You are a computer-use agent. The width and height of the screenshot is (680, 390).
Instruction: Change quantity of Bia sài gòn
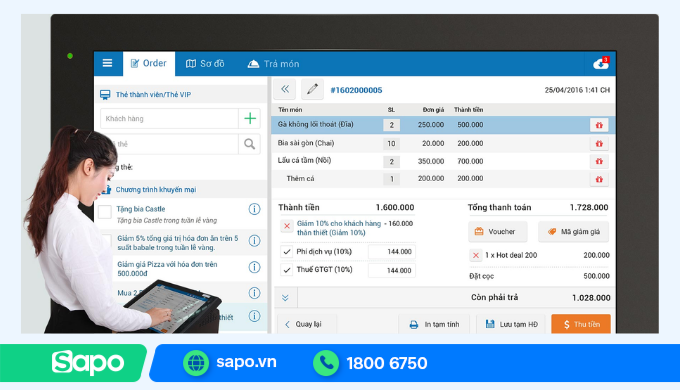point(391,143)
